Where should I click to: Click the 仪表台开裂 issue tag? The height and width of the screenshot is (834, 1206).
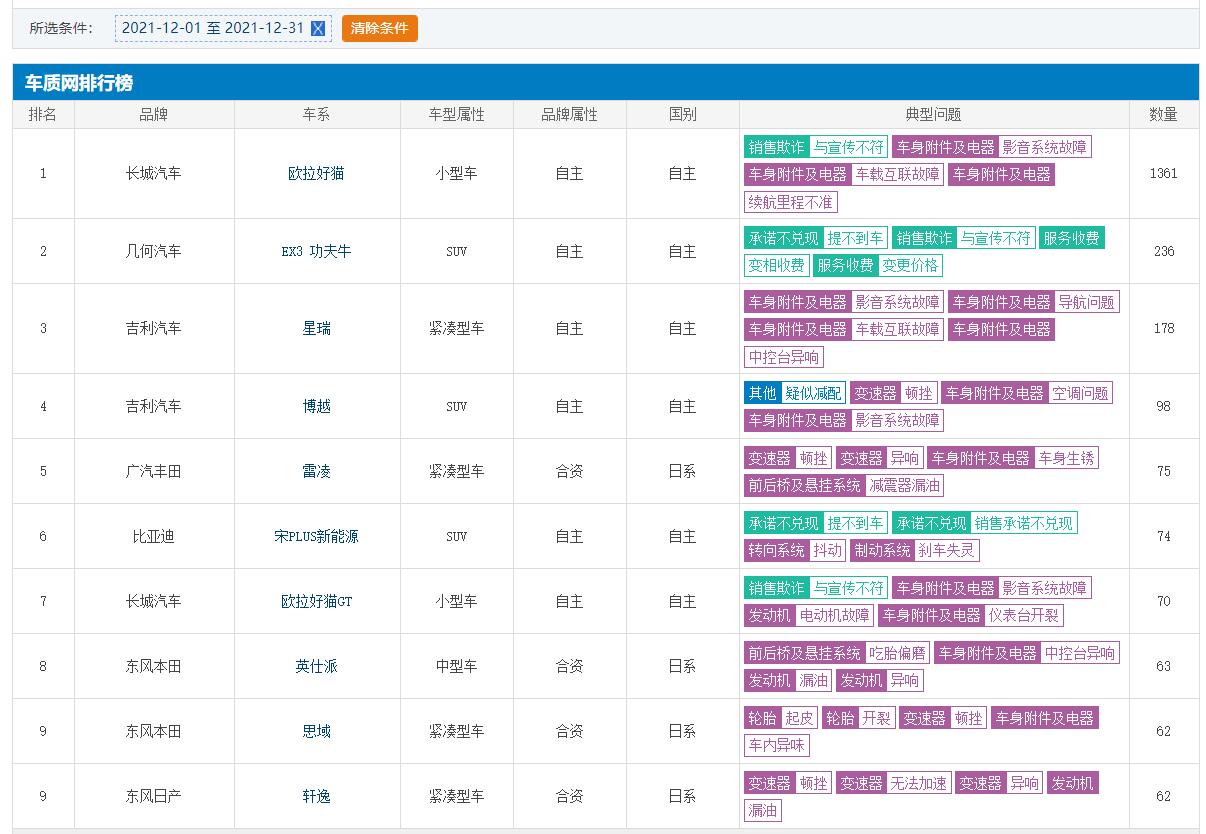tap(1024, 616)
